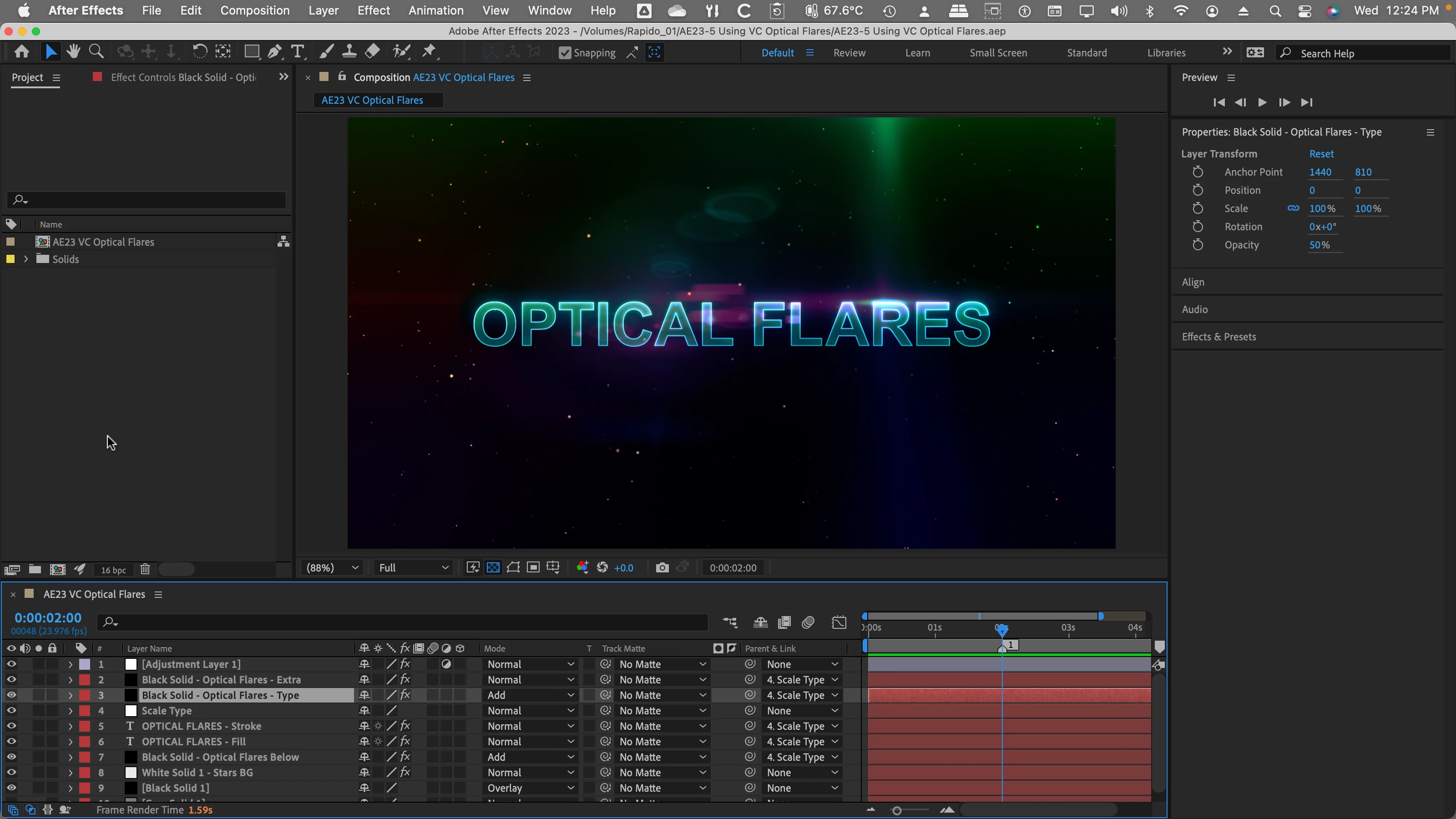
Task: Open the resolution dropdown showing Full
Action: click(x=413, y=567)
